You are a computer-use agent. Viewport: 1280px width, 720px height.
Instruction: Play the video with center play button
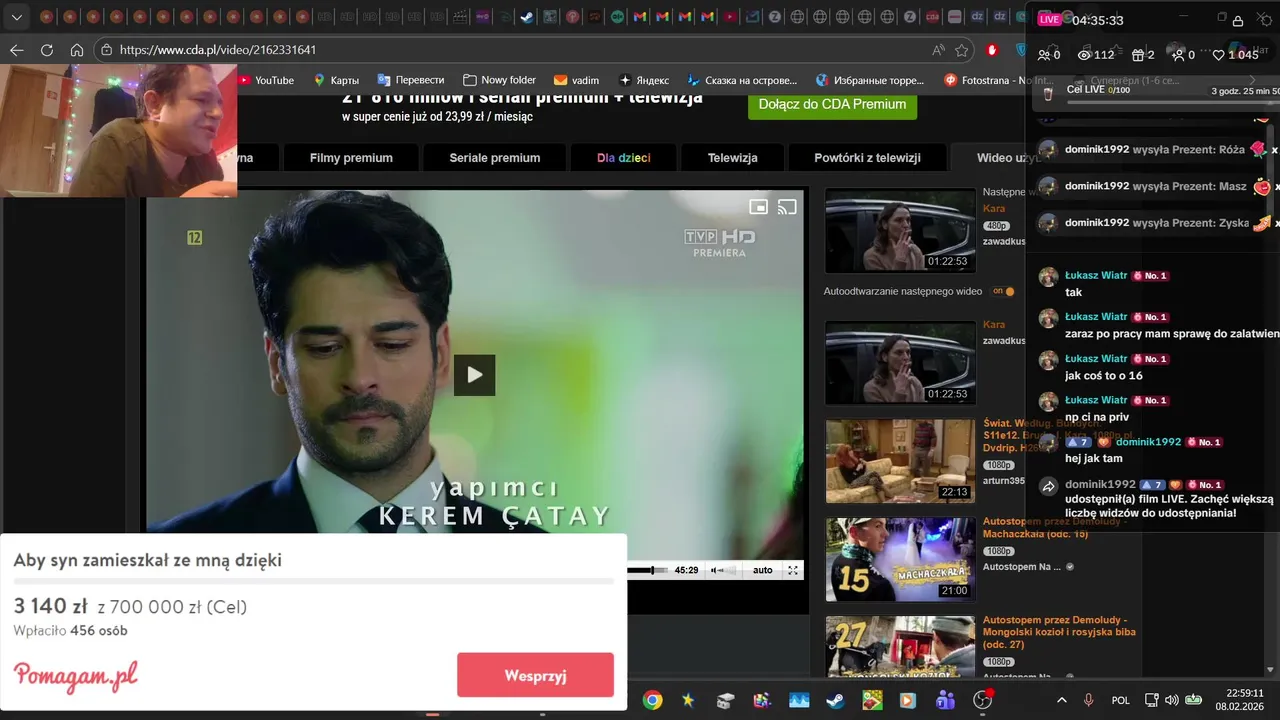pos(474,375)
